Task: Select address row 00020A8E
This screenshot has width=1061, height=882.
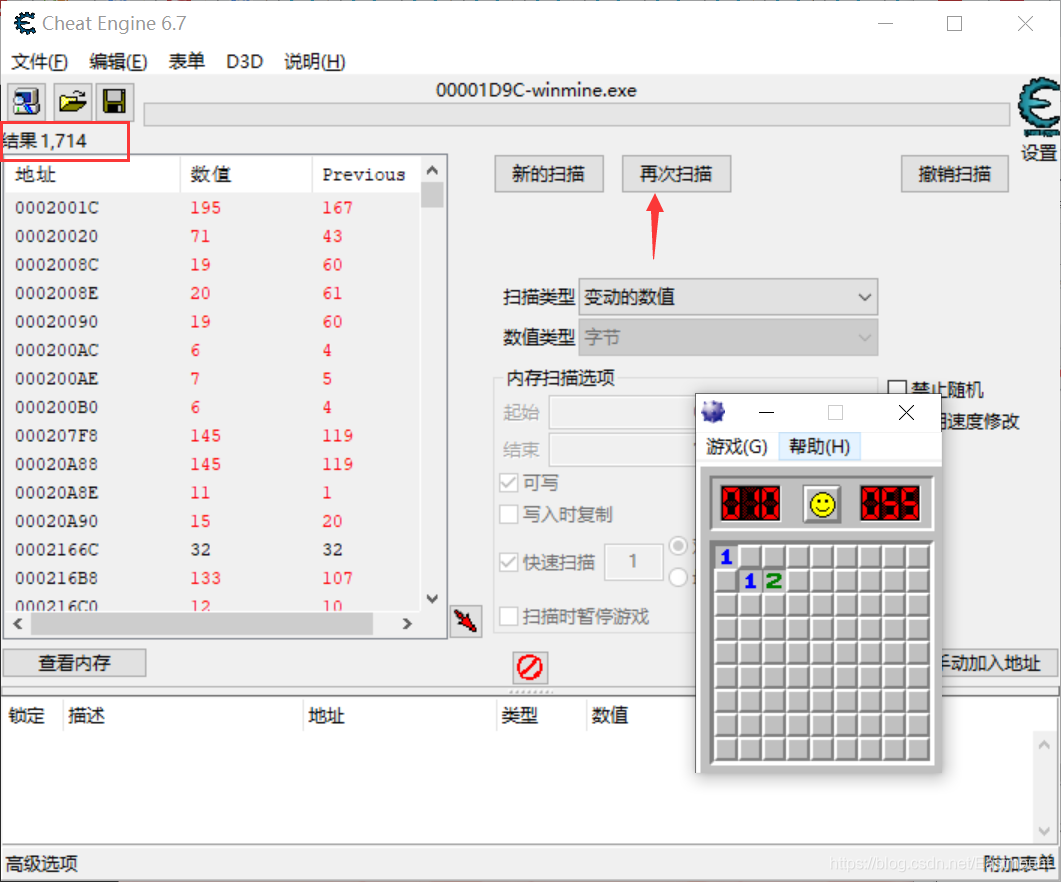Action: [x=212, y=493]
